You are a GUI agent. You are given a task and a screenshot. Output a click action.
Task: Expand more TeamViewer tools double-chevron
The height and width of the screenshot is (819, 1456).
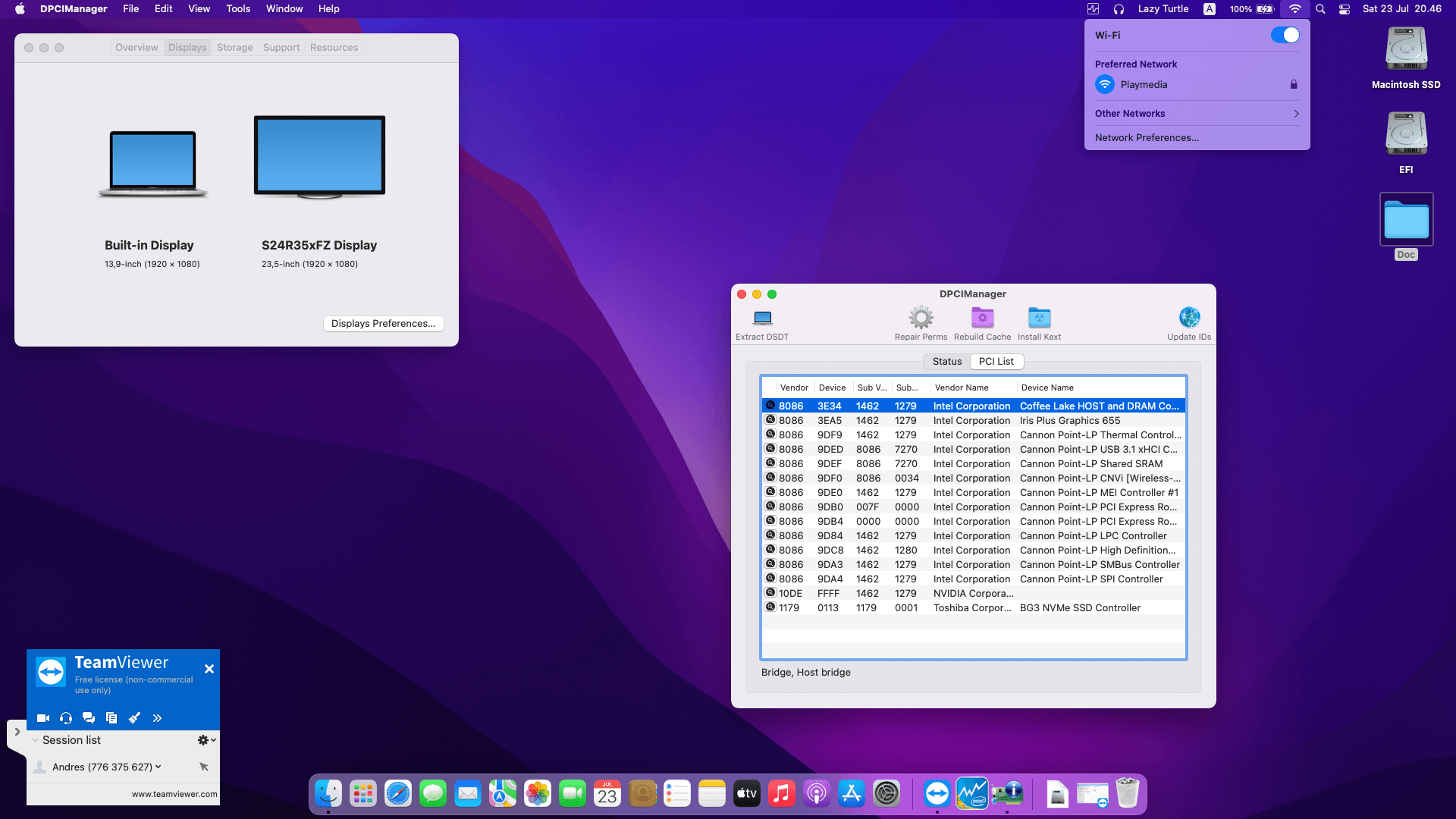coord(157,718)
